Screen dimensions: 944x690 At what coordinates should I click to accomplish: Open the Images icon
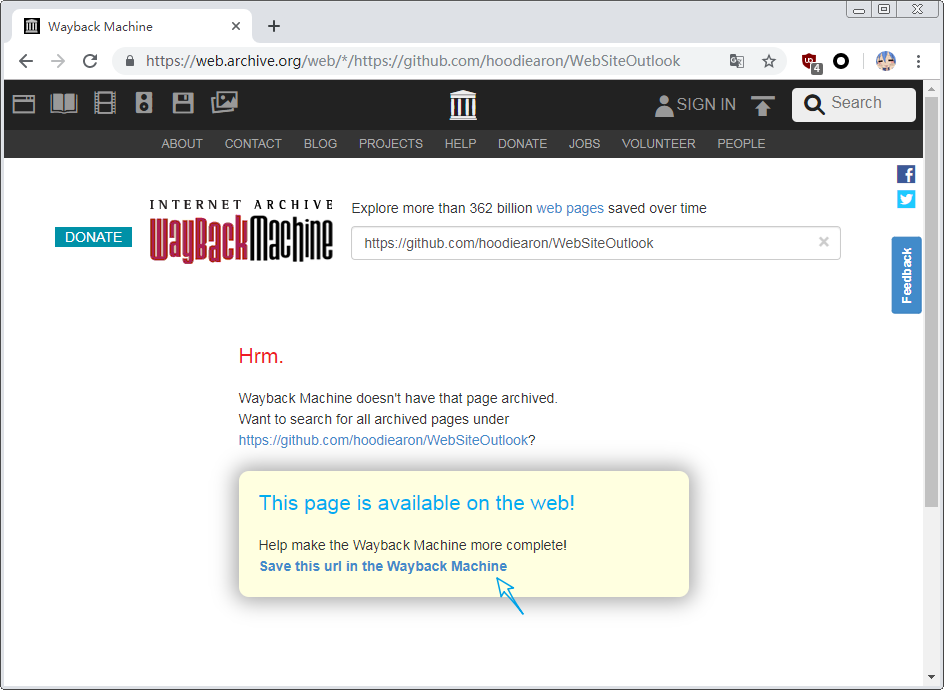click(x=225, y=102)
